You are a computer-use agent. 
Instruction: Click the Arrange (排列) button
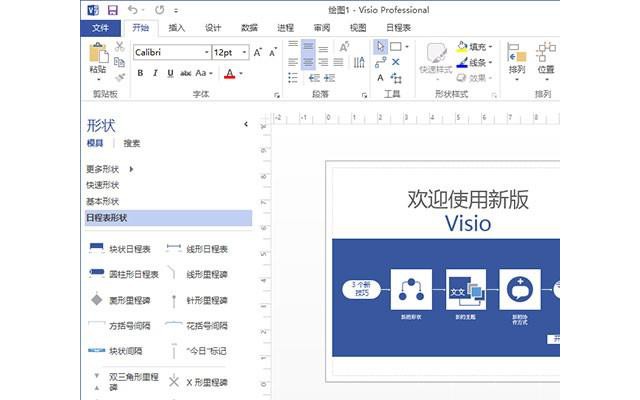click(516, 61)
